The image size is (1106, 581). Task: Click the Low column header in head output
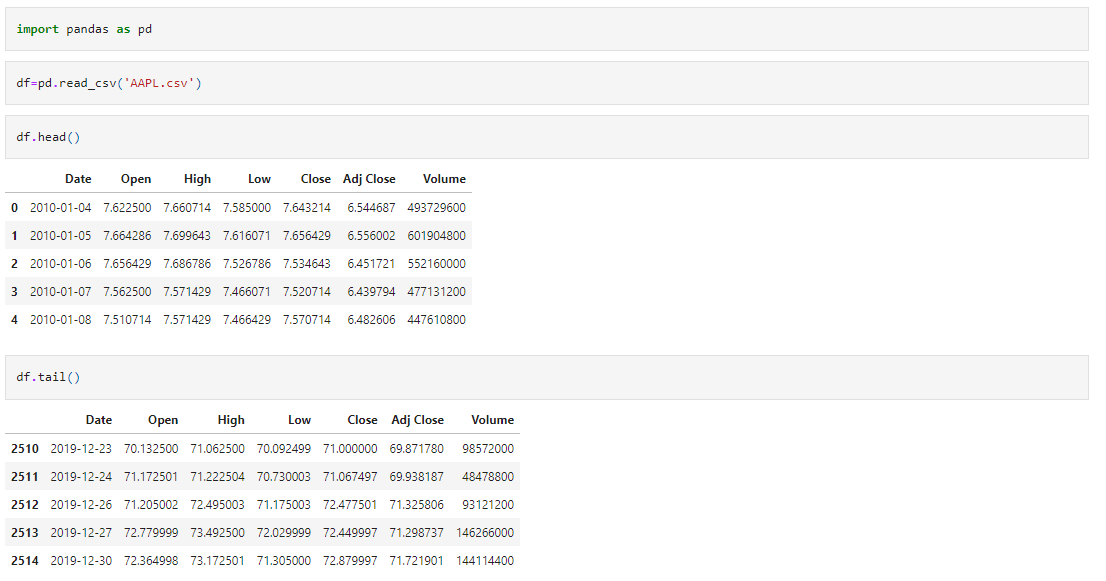pyautogui.click(x=259, y=178)
